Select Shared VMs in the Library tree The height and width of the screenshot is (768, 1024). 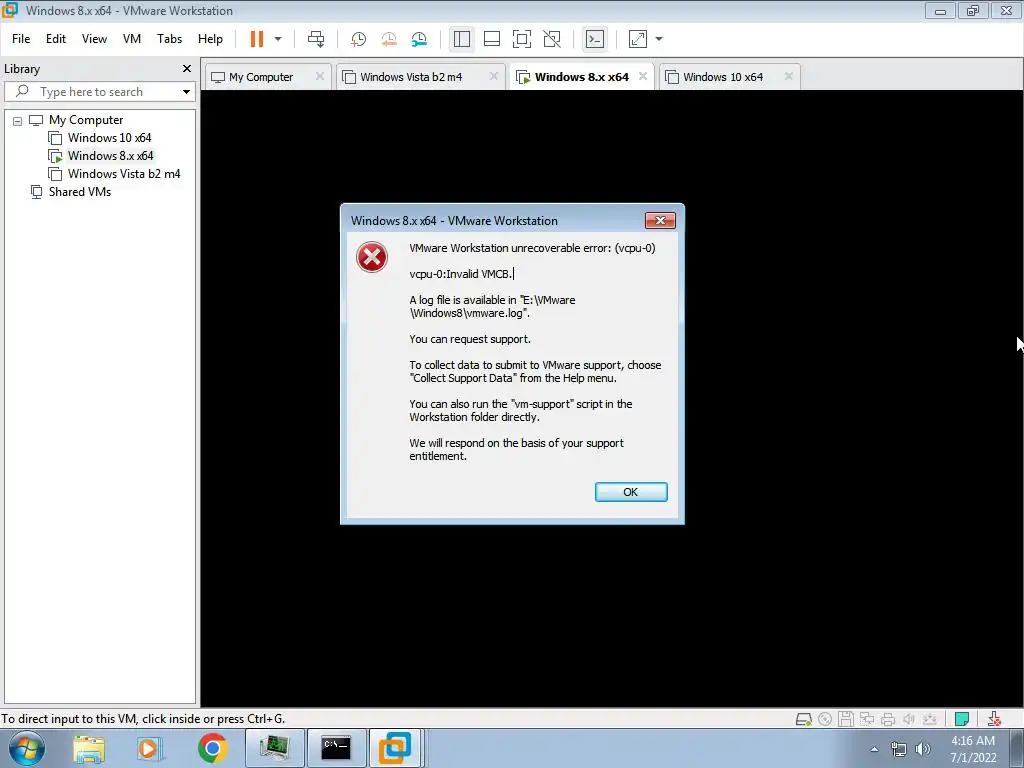(80, 192)
